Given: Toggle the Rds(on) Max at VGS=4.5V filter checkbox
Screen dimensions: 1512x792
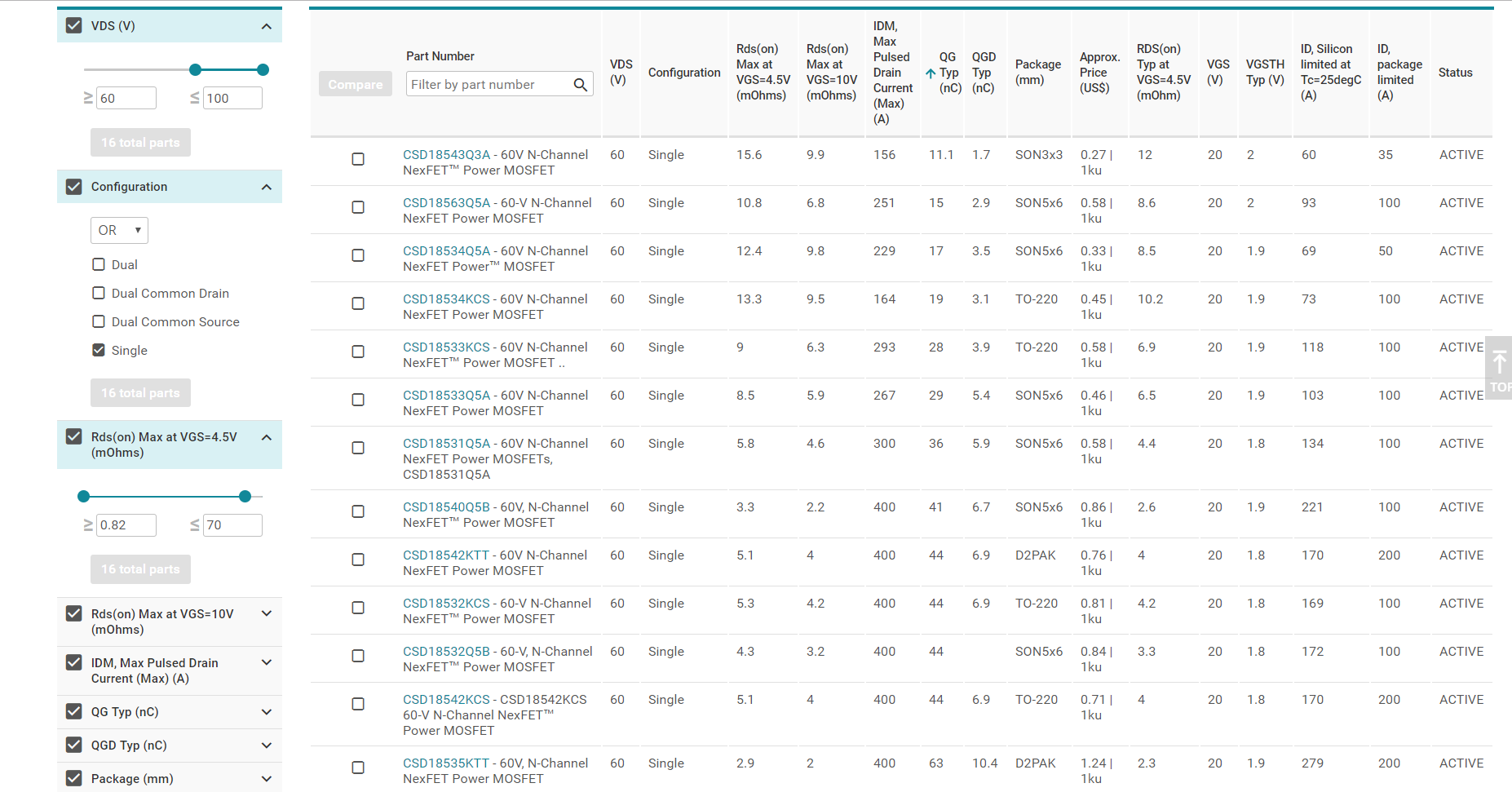Looking at the screenshot, I should click(x=74, y=437).
